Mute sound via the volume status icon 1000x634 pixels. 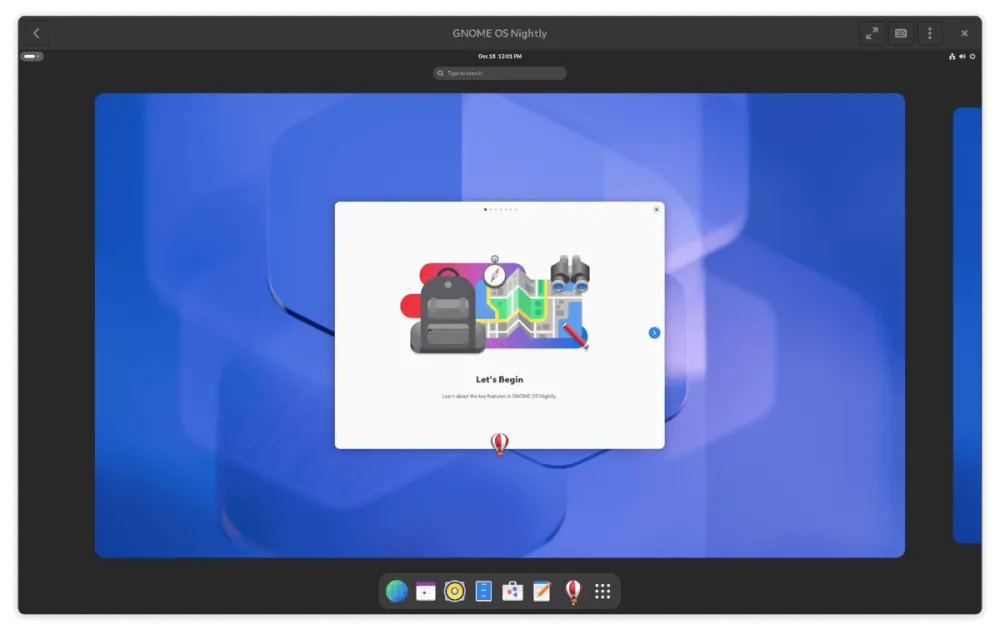point(961,56)
